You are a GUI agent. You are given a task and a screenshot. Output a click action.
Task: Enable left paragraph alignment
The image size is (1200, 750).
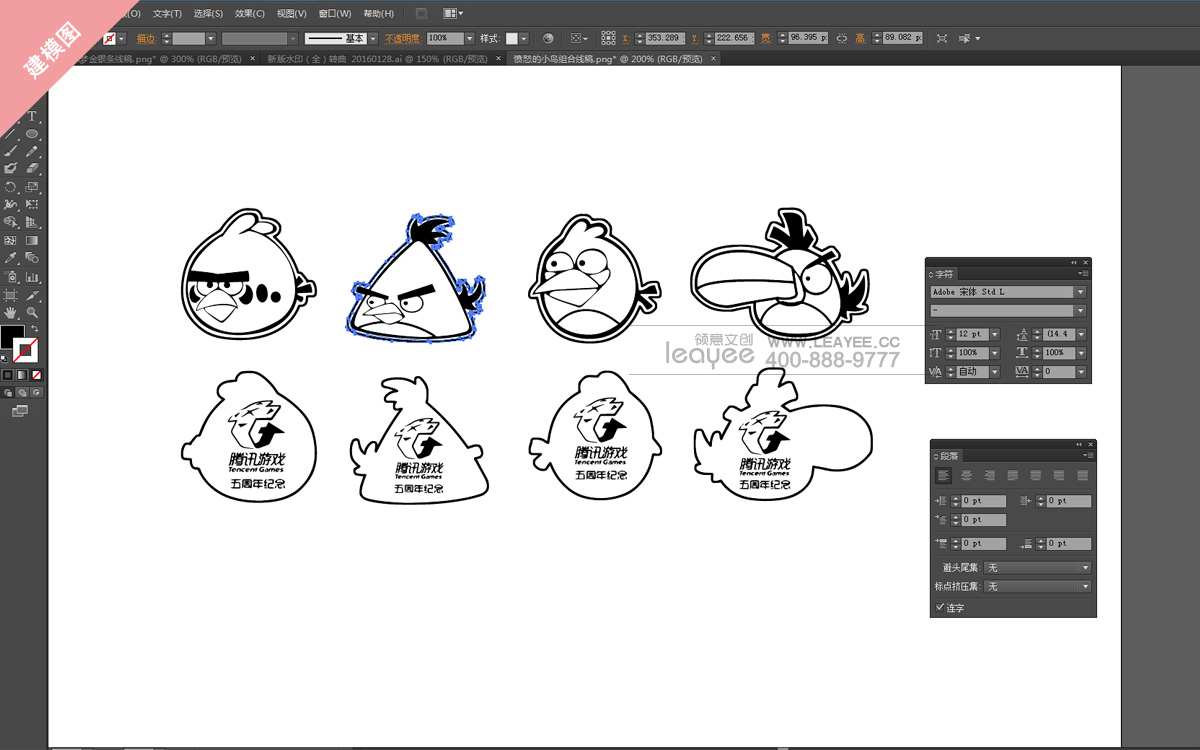(x=943, y=476)
